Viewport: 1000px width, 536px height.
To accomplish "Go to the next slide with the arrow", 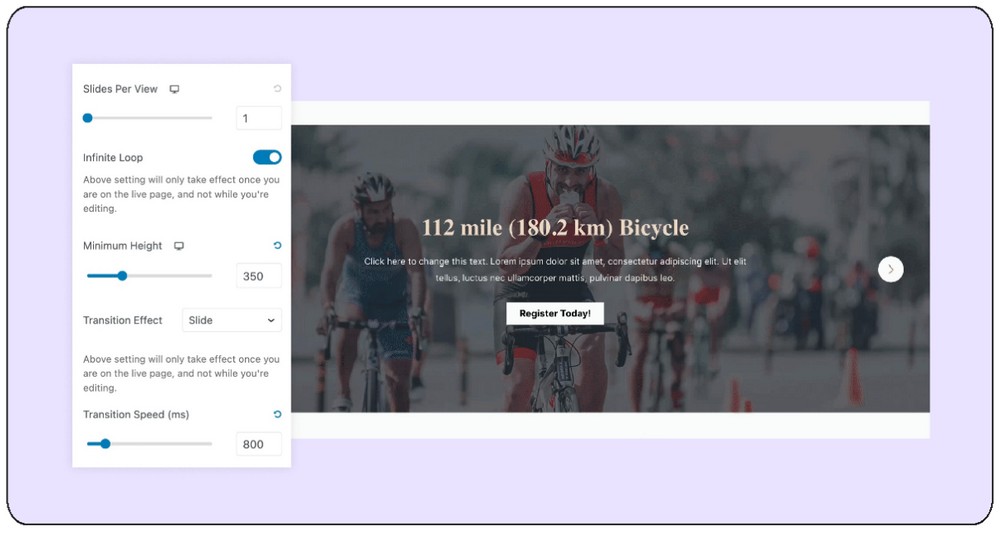I will pos(890,269).
